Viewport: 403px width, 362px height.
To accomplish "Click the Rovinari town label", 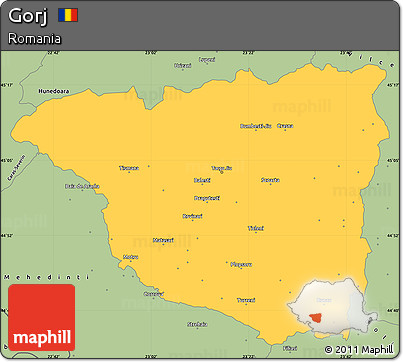I will pyautogui.click(x=193, y=216).
